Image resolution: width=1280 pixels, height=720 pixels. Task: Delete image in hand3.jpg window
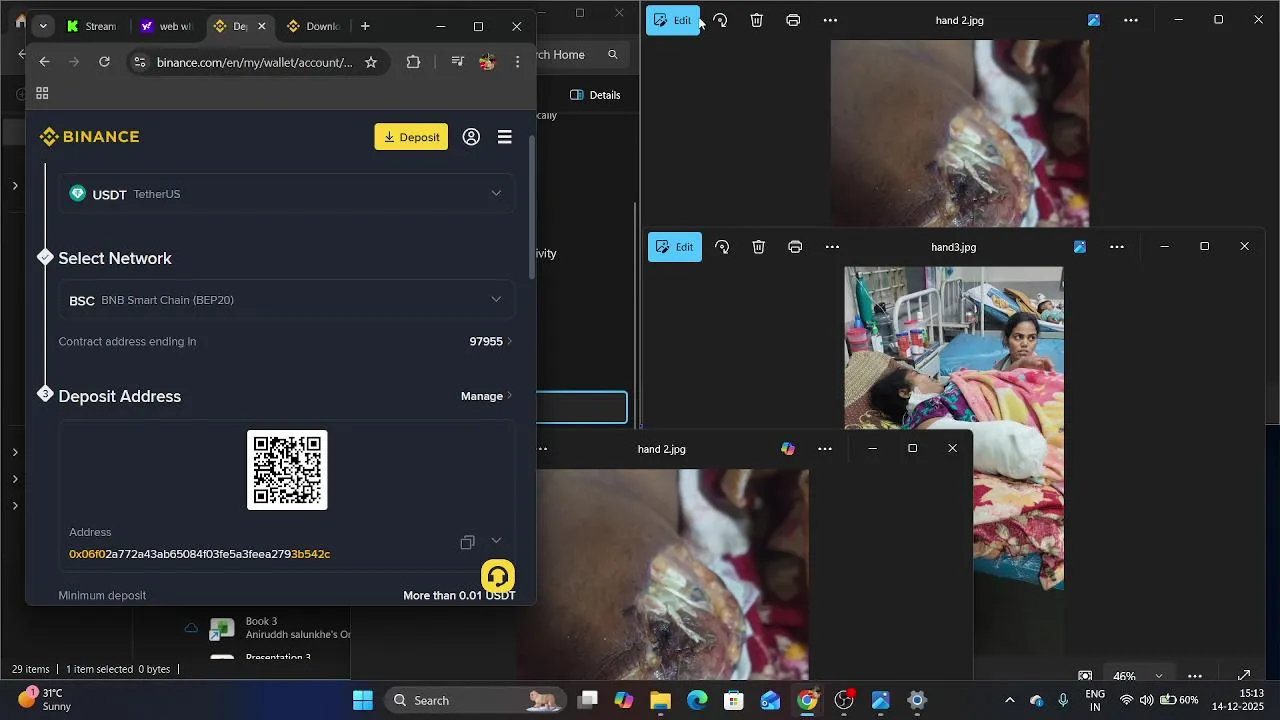[759, 247]
